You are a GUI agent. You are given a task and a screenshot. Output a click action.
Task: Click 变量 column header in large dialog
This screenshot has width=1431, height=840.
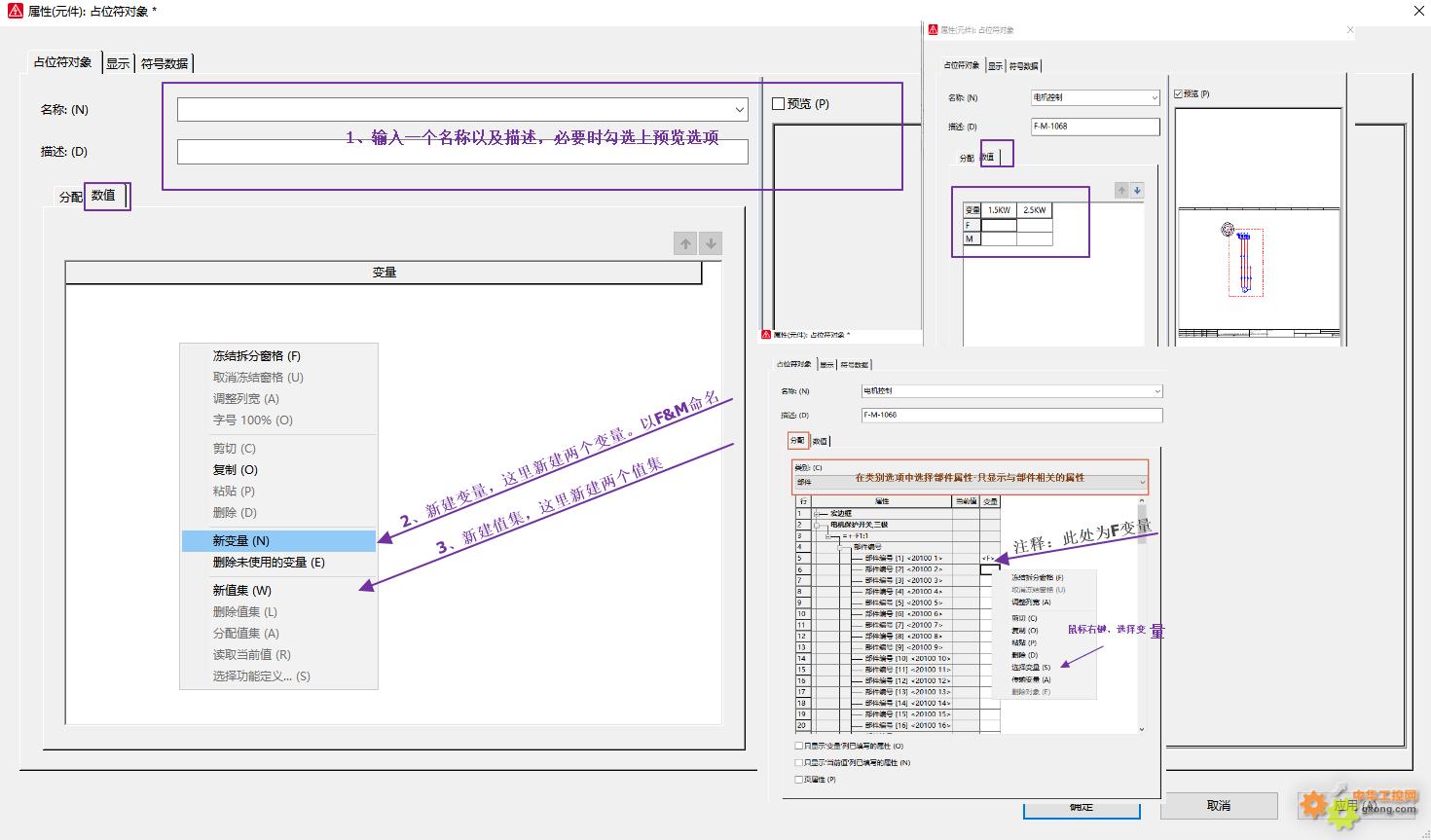tap(384, 273)
